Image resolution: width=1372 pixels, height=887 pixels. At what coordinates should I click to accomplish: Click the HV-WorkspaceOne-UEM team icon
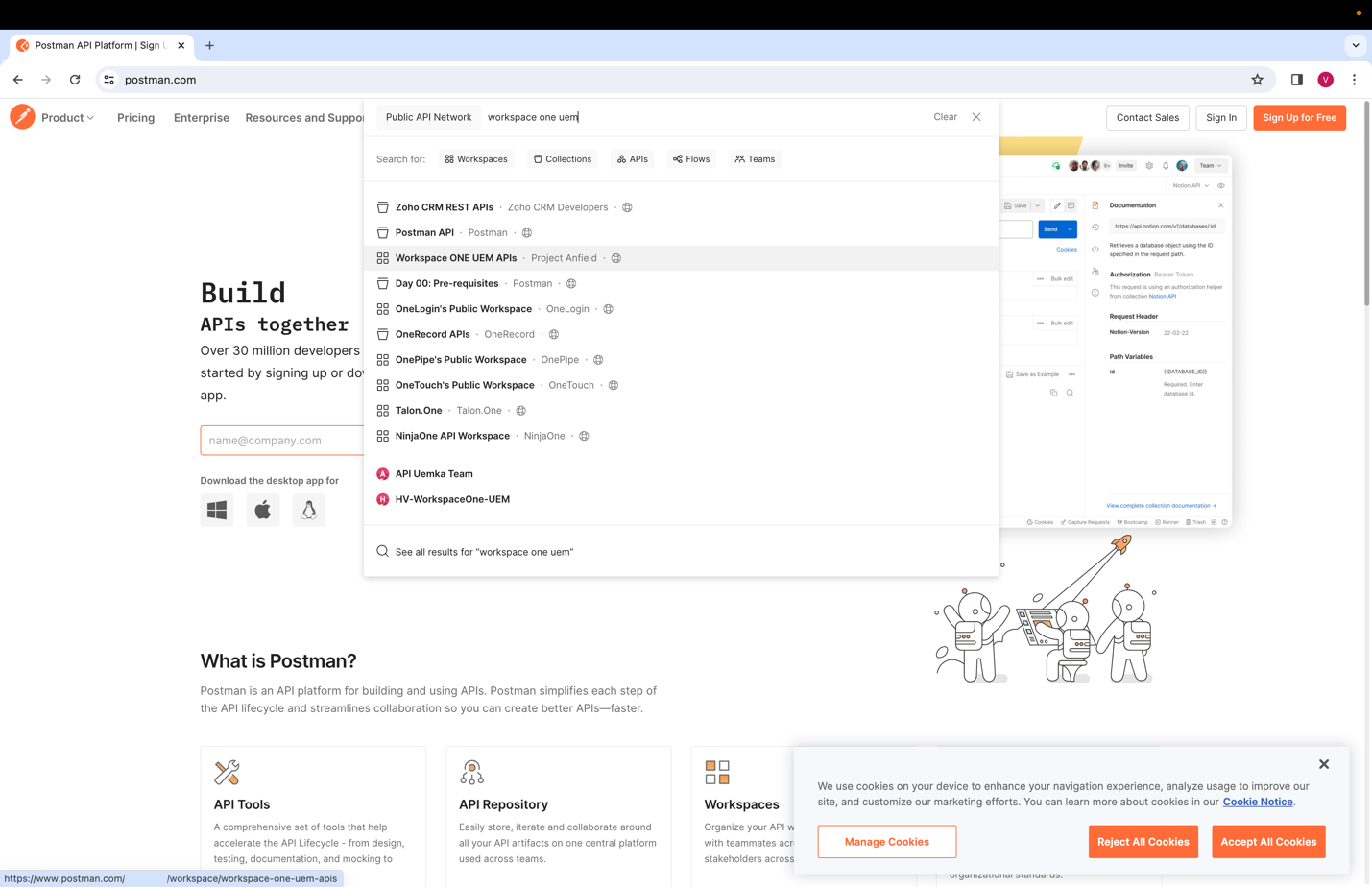point(382,498)
